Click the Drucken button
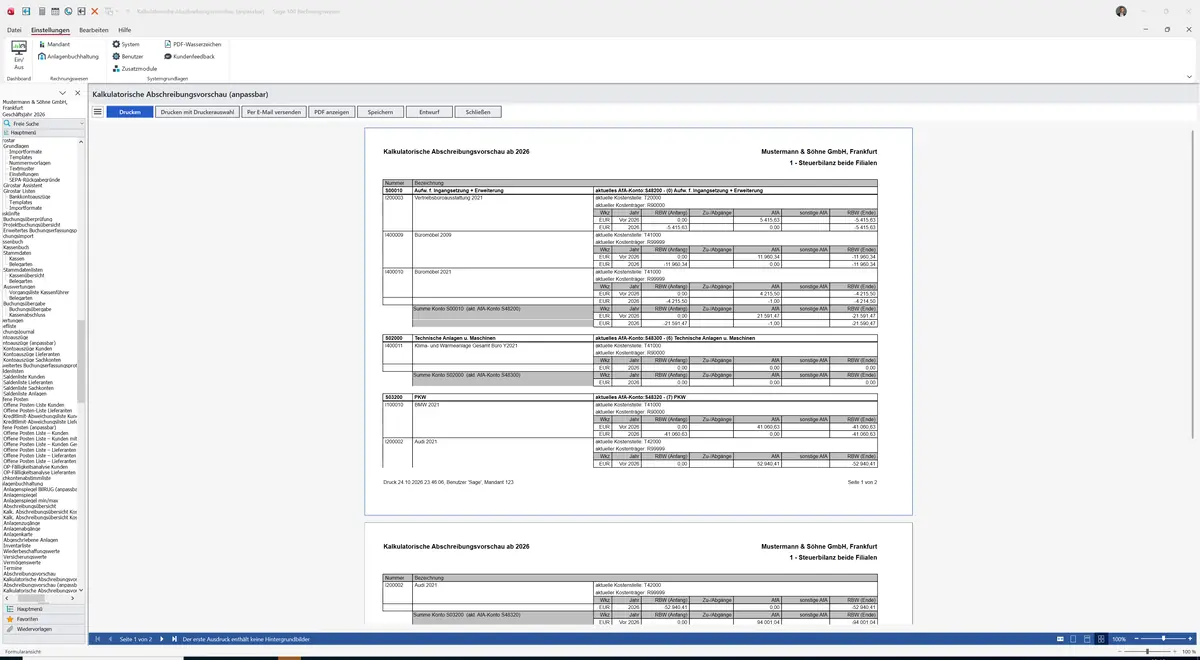Viewport: 1200px width, 660px height. point(130,112)
